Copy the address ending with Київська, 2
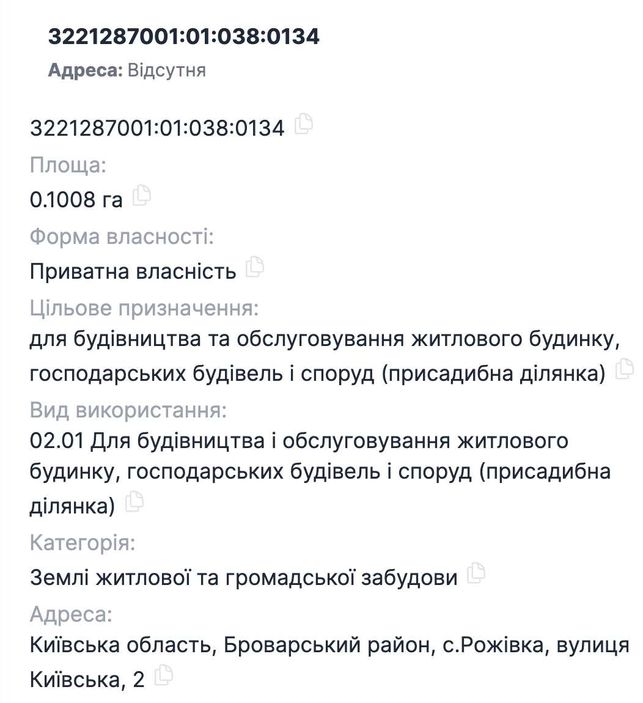The height and width of the screenshot is (703, 643). (x=163, y=676)
